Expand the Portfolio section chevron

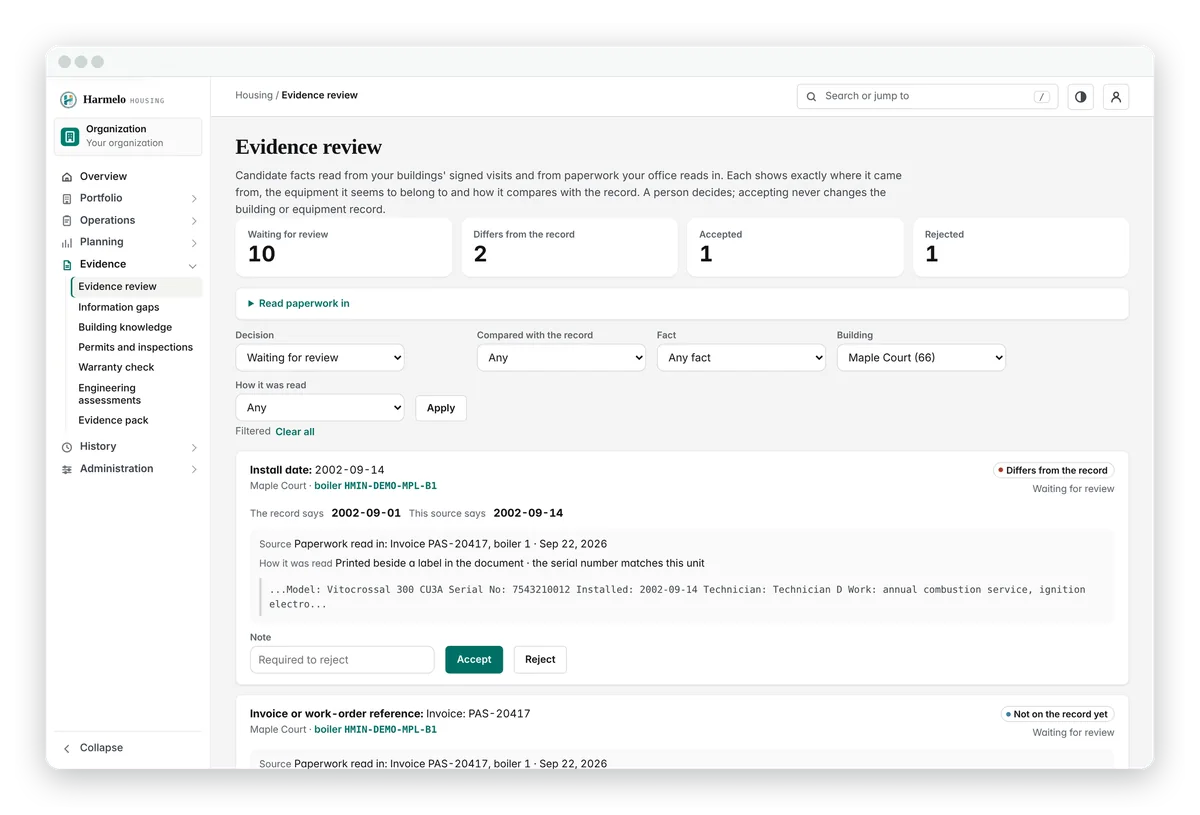tap(194, 199)
